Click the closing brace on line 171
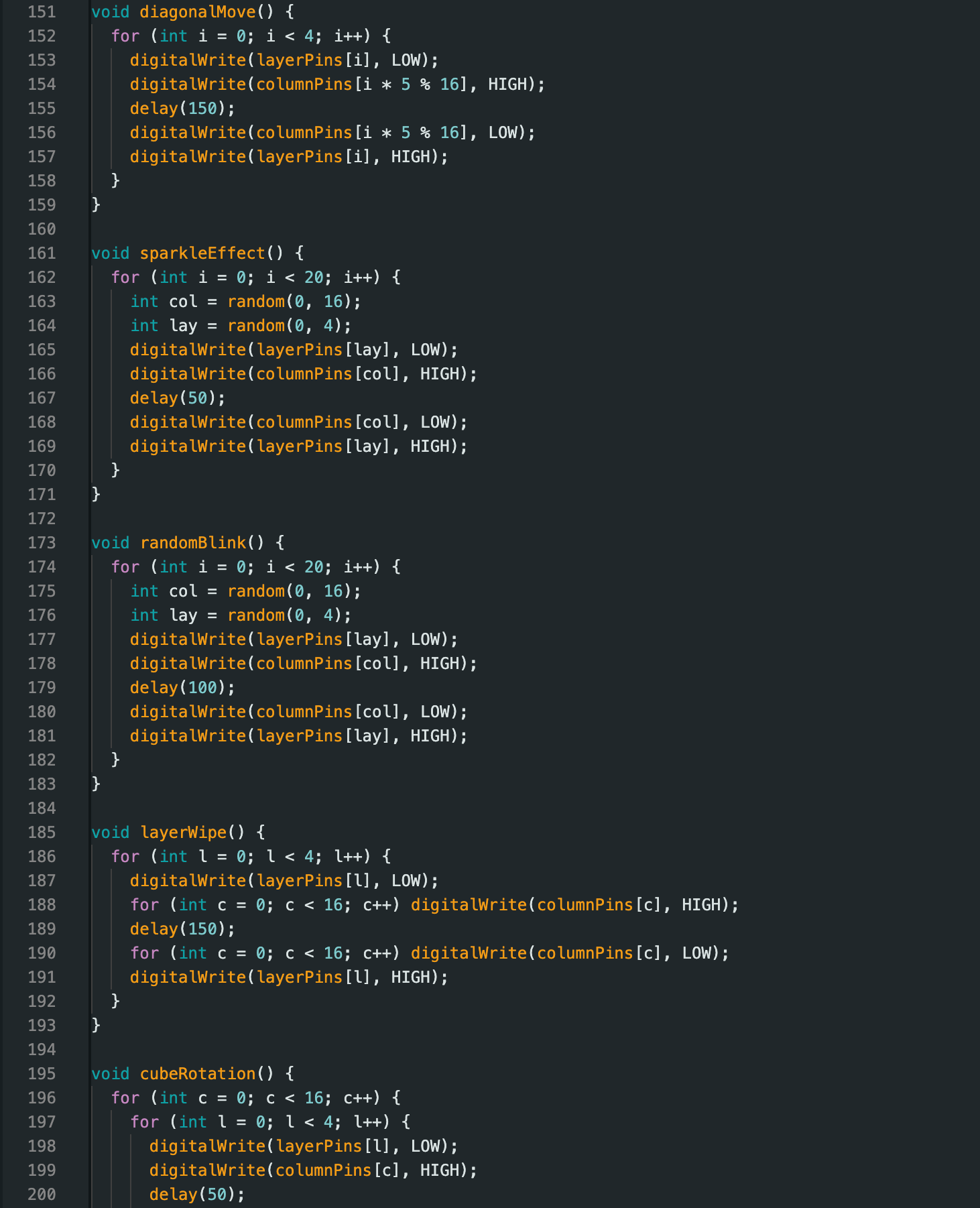 (96, 495)
